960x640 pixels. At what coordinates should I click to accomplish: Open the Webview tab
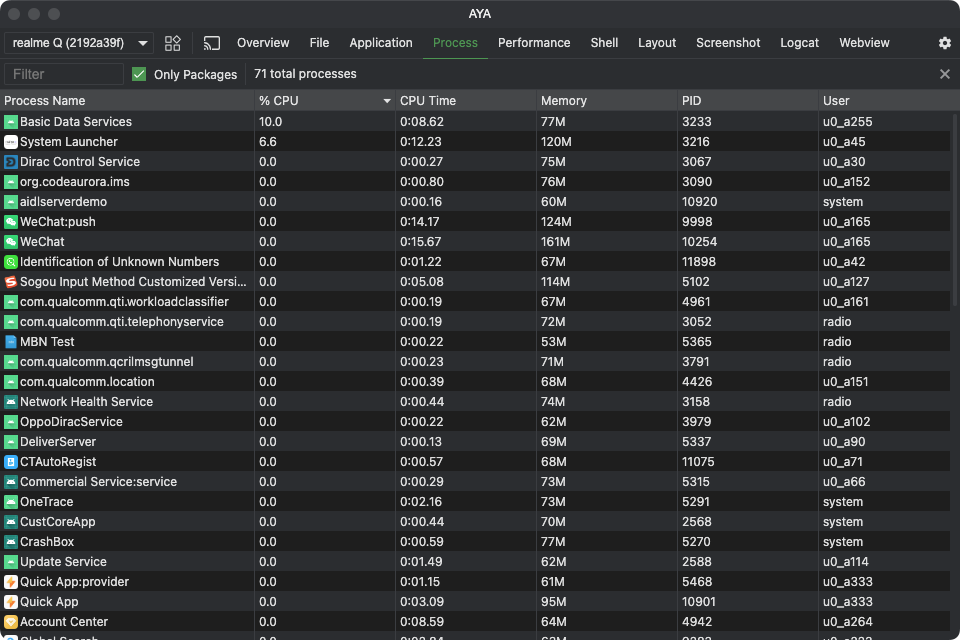864,43
